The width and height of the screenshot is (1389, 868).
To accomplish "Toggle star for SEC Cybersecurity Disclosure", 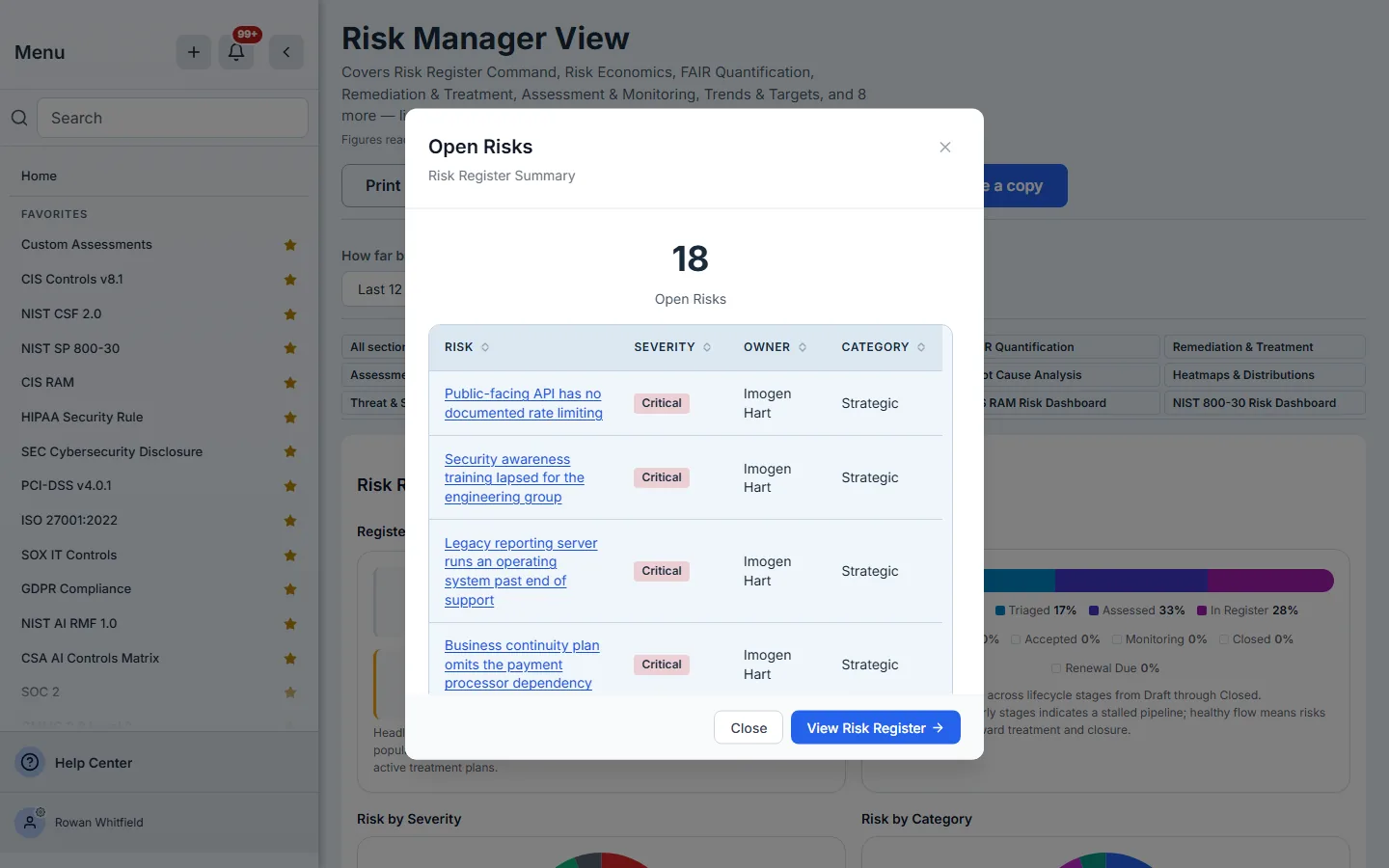I will click(290, 451).
